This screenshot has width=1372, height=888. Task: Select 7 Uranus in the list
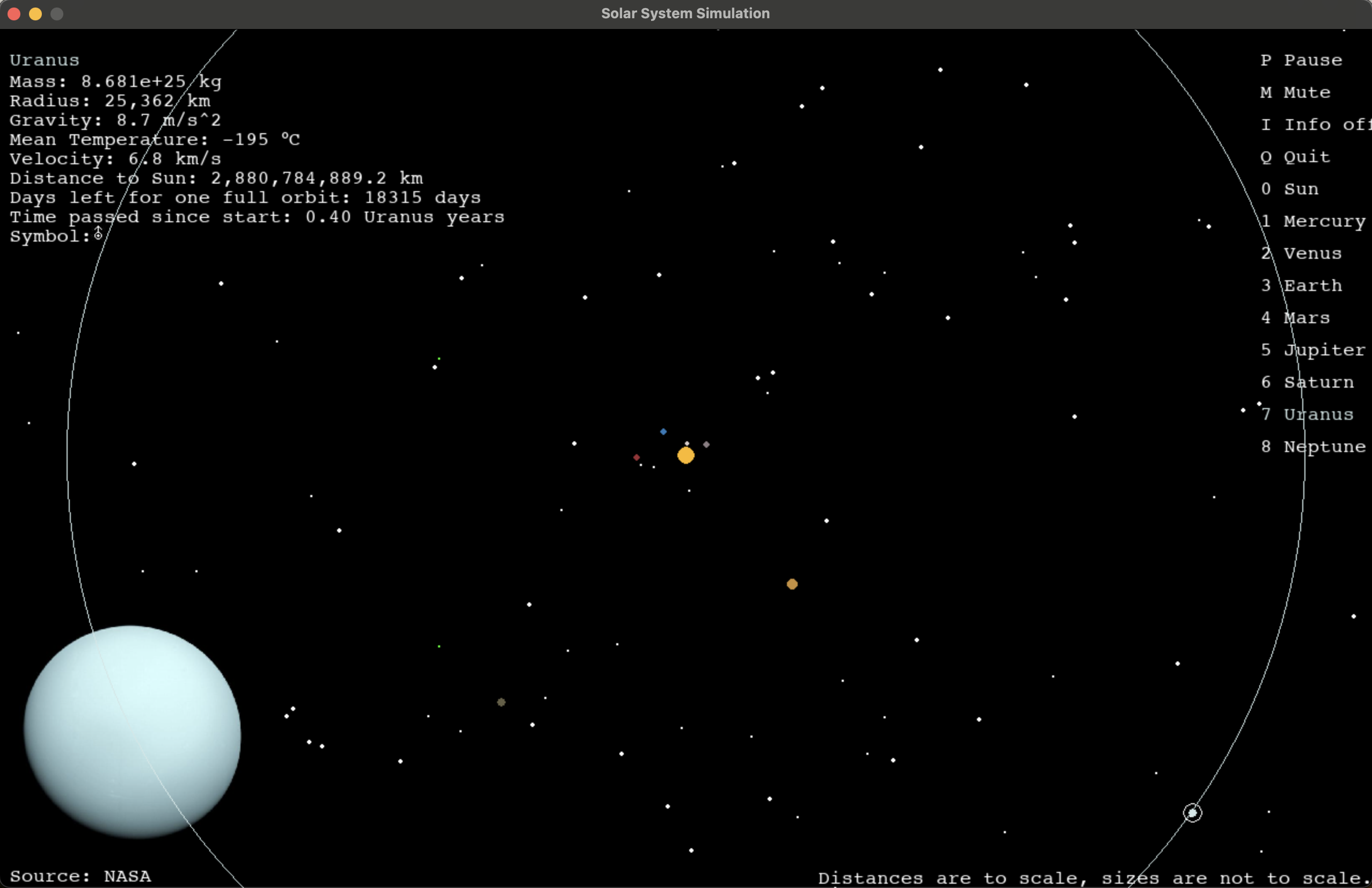(x=1307, y=414)
